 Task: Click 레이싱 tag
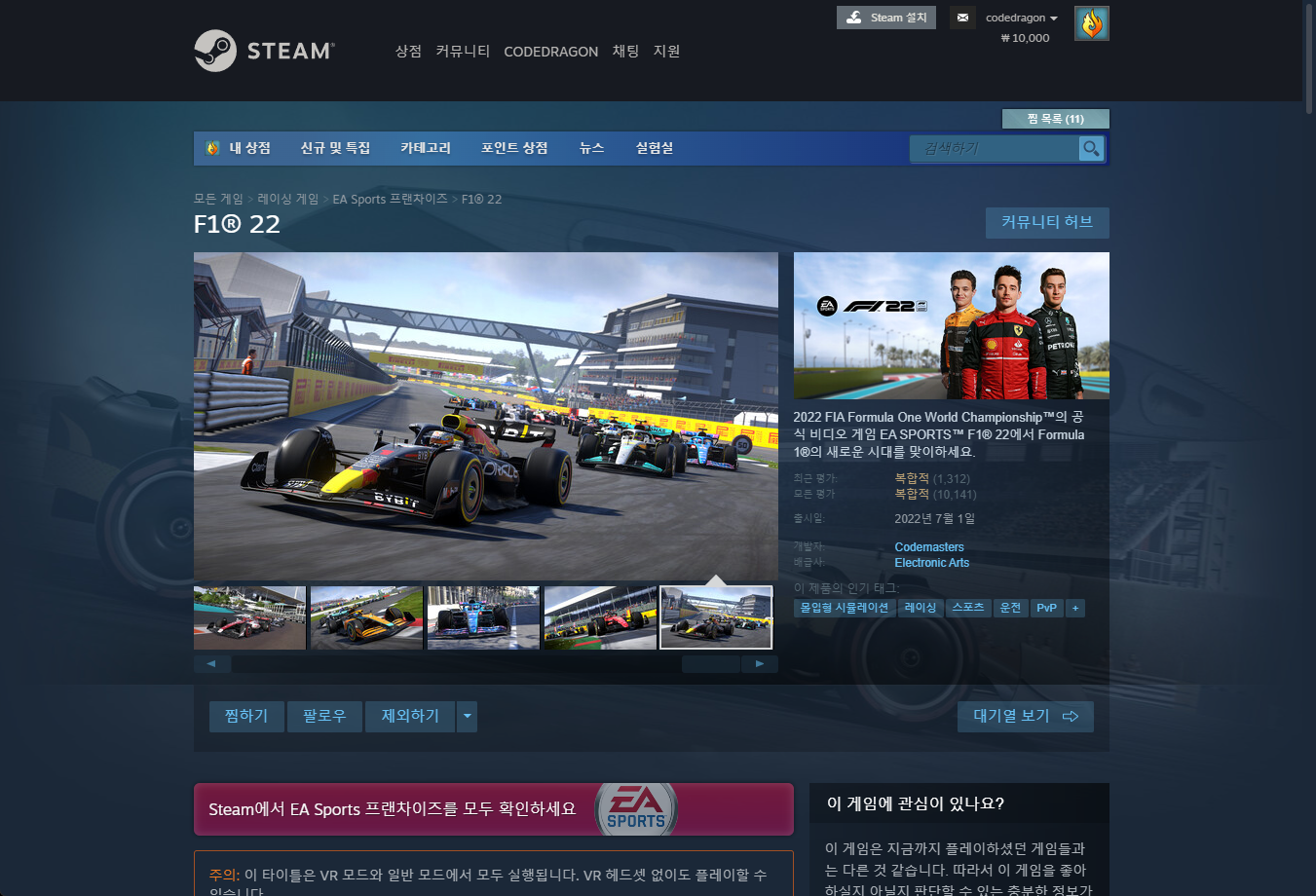(x=921, y=608)
